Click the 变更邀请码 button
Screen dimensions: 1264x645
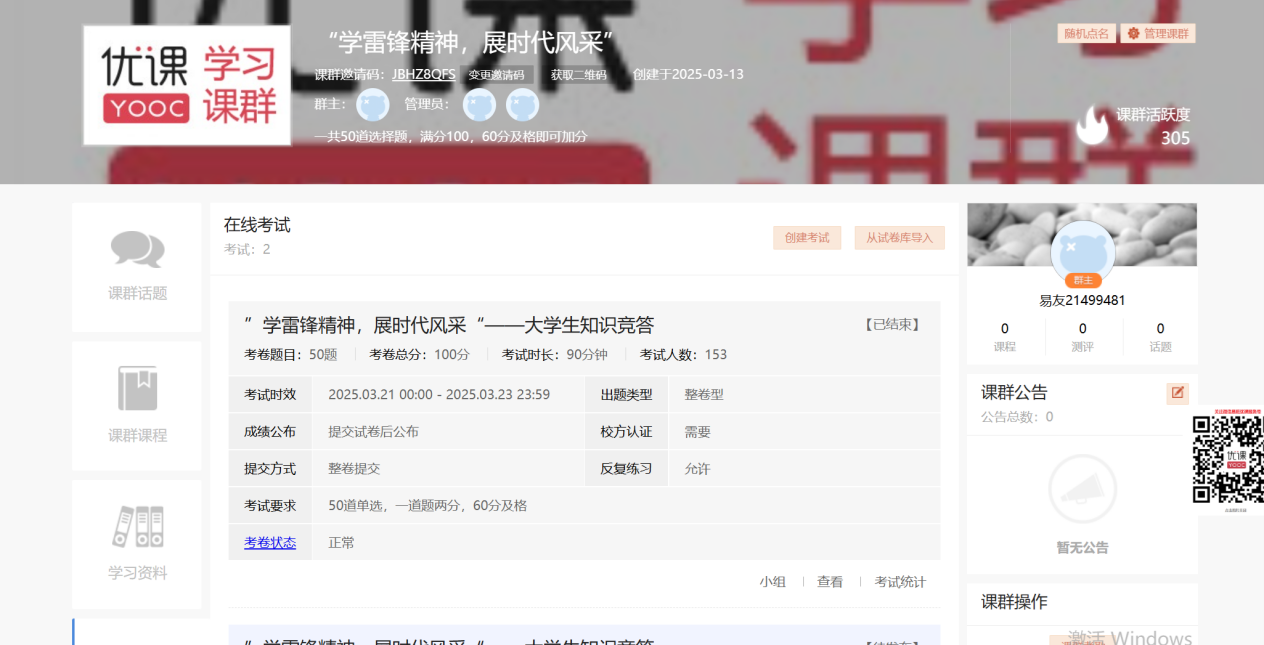tap(496, 75)
